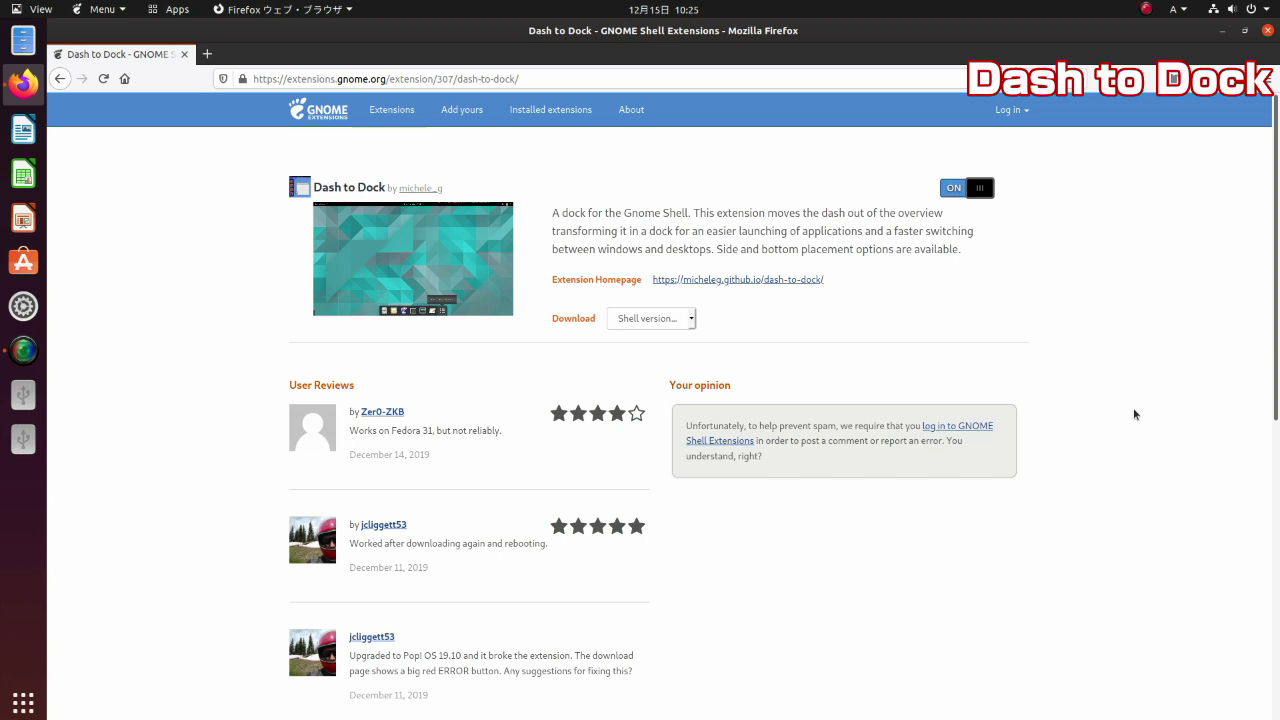The image size is (1280, 720).
Task: Open the Menu dropdown in the top bar
Action: pyautogui.click(x=101, y=9)
